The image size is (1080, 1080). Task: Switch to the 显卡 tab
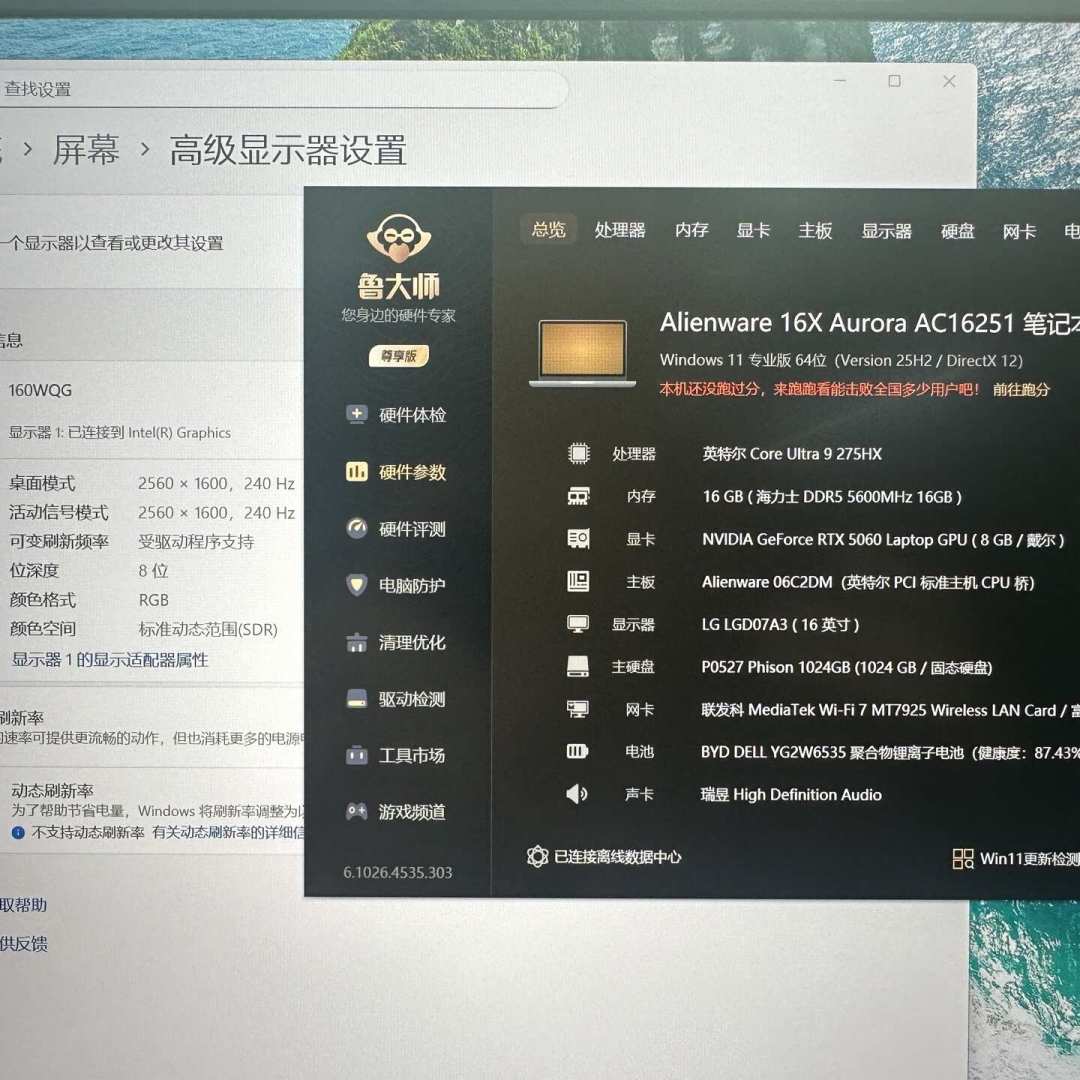pyautogui.click(x=753, y=230)
